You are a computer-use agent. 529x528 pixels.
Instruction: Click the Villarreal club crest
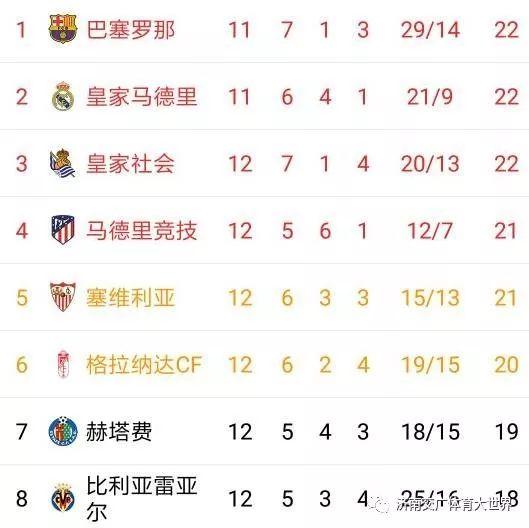pos(63,498)
